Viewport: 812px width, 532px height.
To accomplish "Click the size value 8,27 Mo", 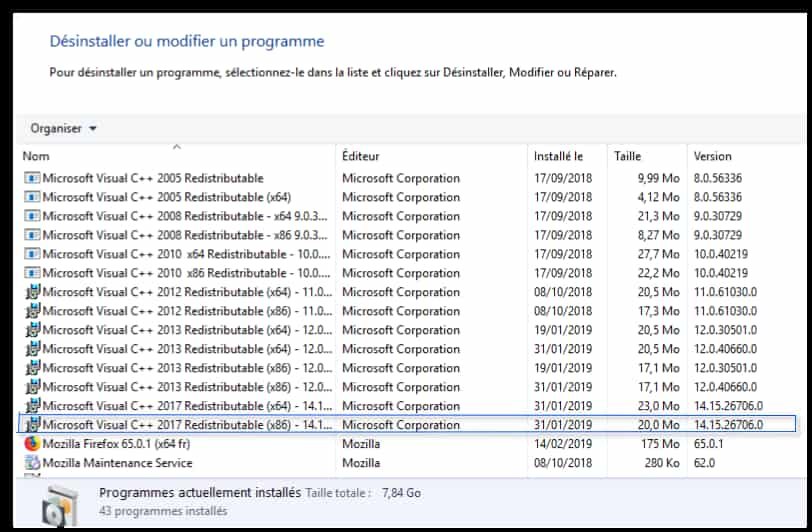I will (658, 235).
